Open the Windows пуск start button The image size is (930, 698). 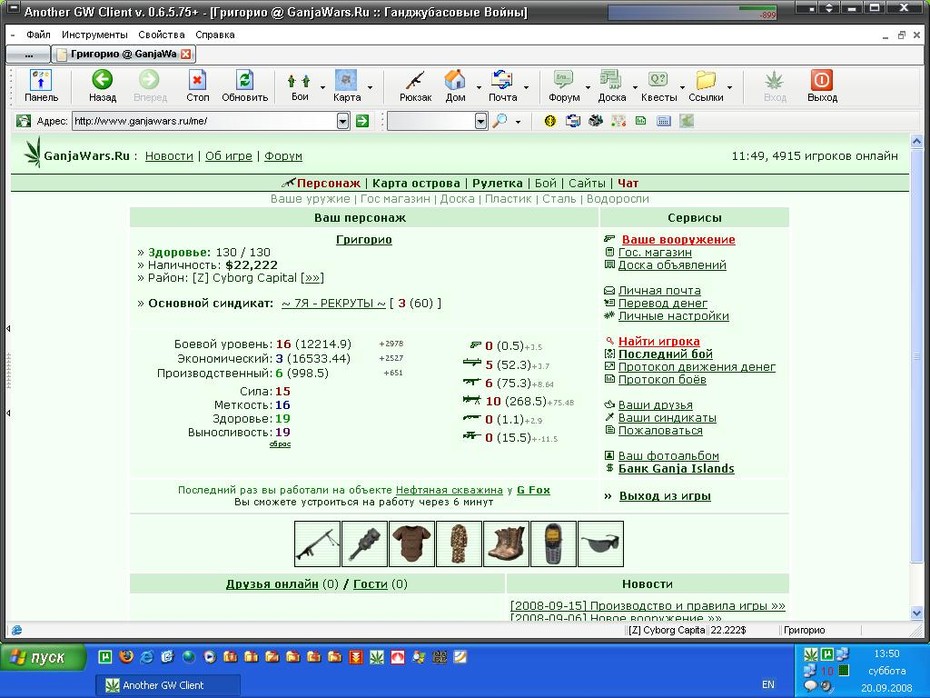pyautogui.click(x=42, y=657)
